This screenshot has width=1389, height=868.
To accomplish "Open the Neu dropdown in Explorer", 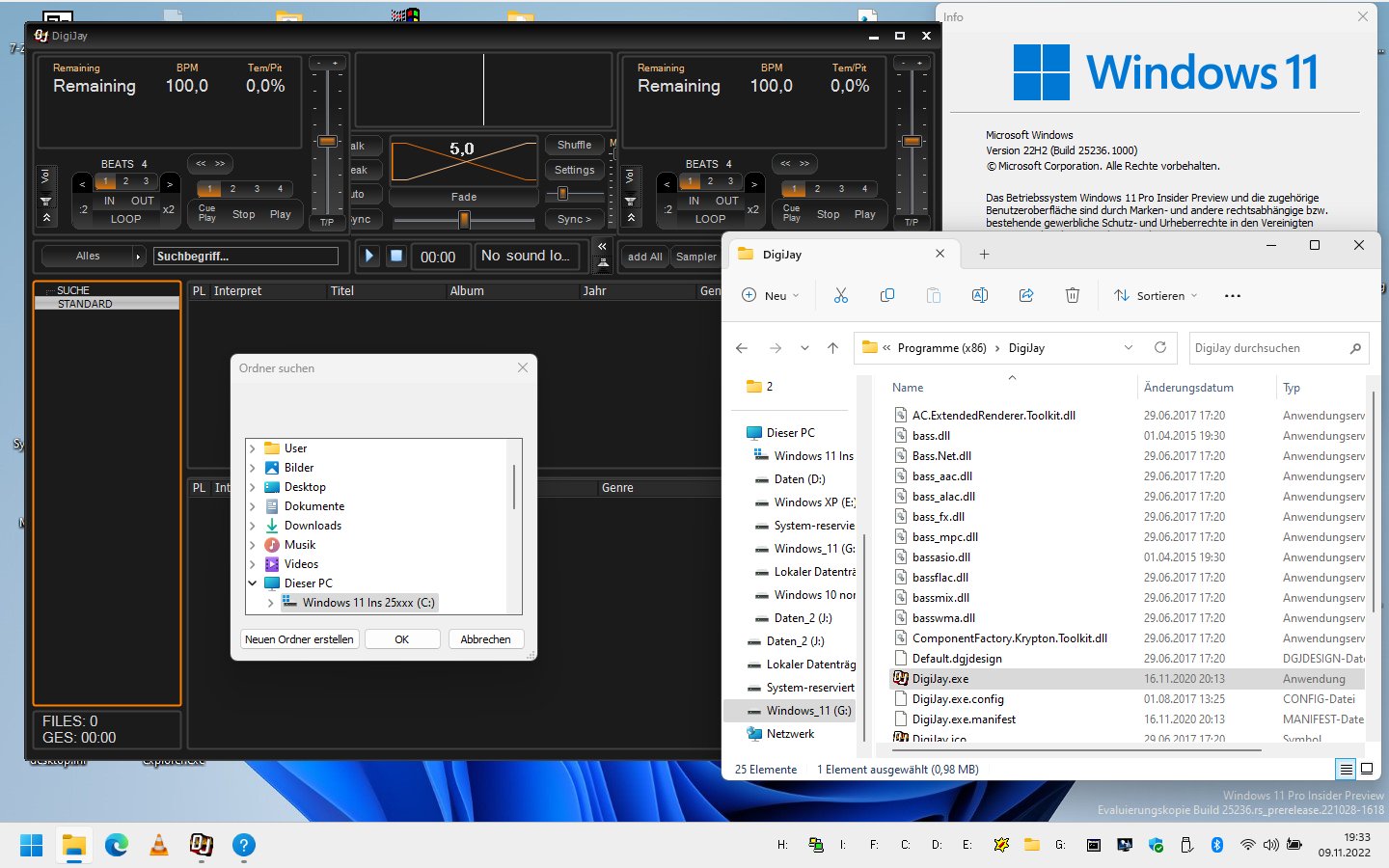I will click(x=771, y=296).
